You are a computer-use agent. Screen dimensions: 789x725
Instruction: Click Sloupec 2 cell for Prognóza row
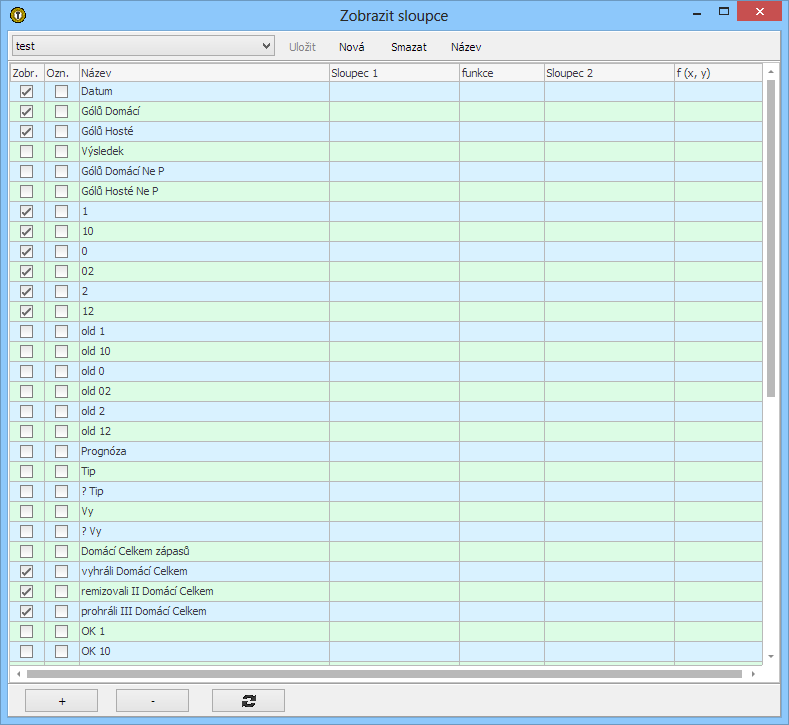pos(609,451)
